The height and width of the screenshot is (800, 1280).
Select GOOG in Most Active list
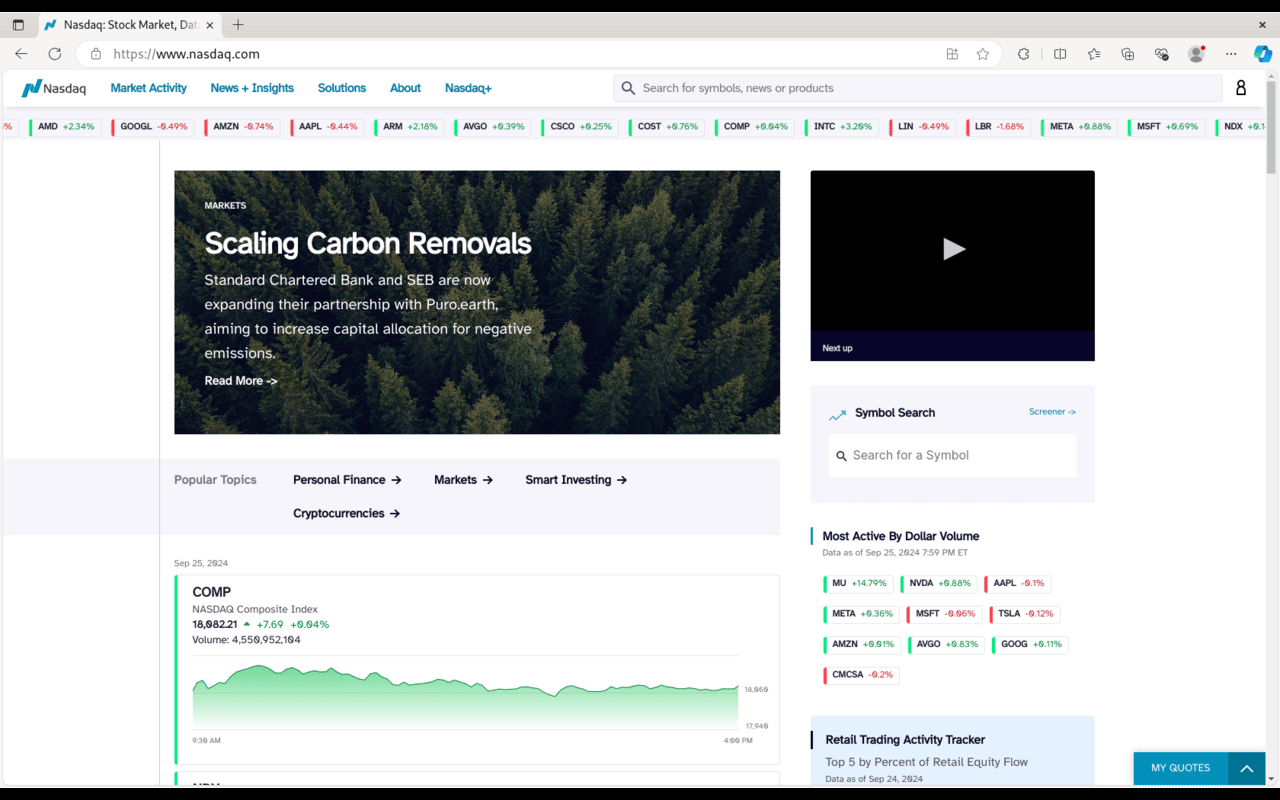tap(1030, 644)
